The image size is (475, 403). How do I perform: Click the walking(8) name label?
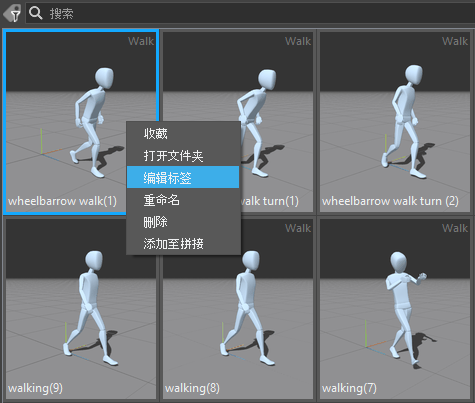click(x=192, y=388)
